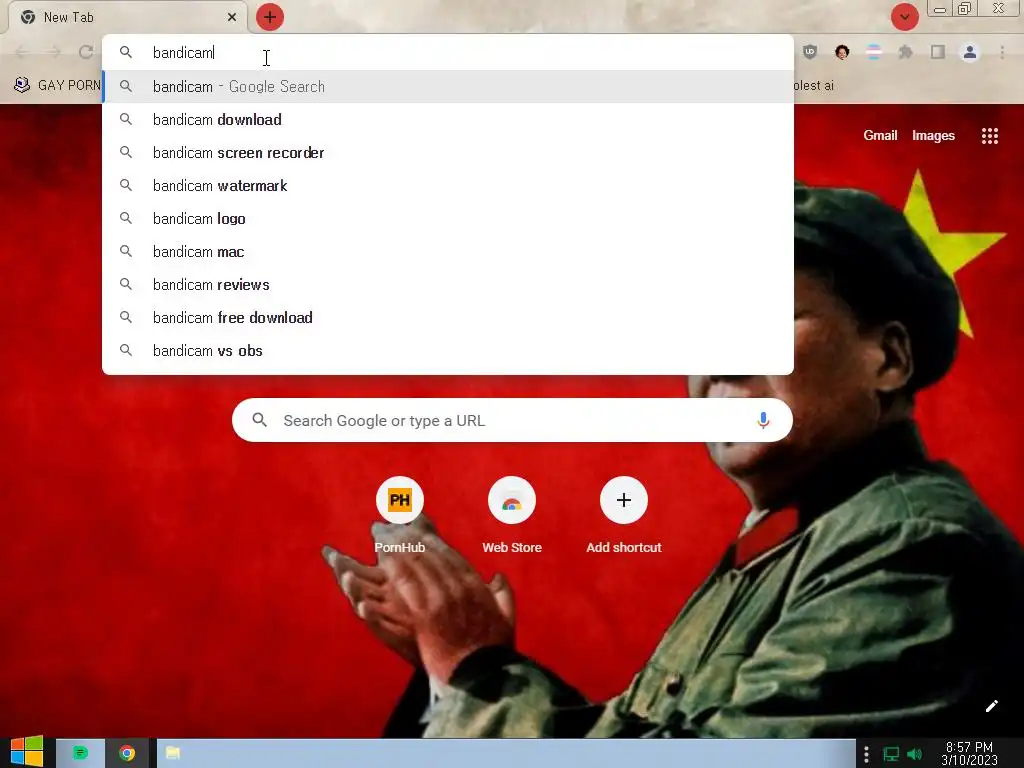1024x768 pixels.
Task: Open the Windows Start button
Action: click(x=27, y=752)
